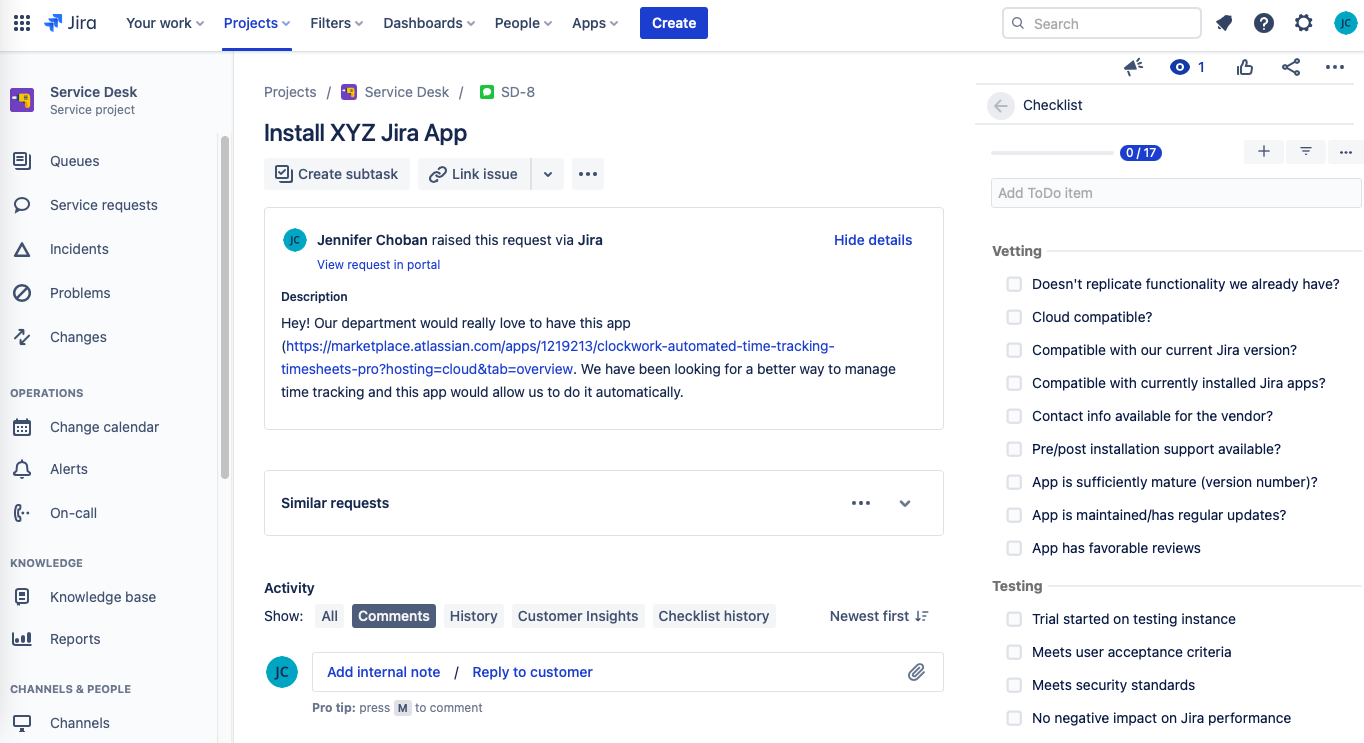Click the share issue icon
The image size is (1364, 743).
click(1291, 67)
